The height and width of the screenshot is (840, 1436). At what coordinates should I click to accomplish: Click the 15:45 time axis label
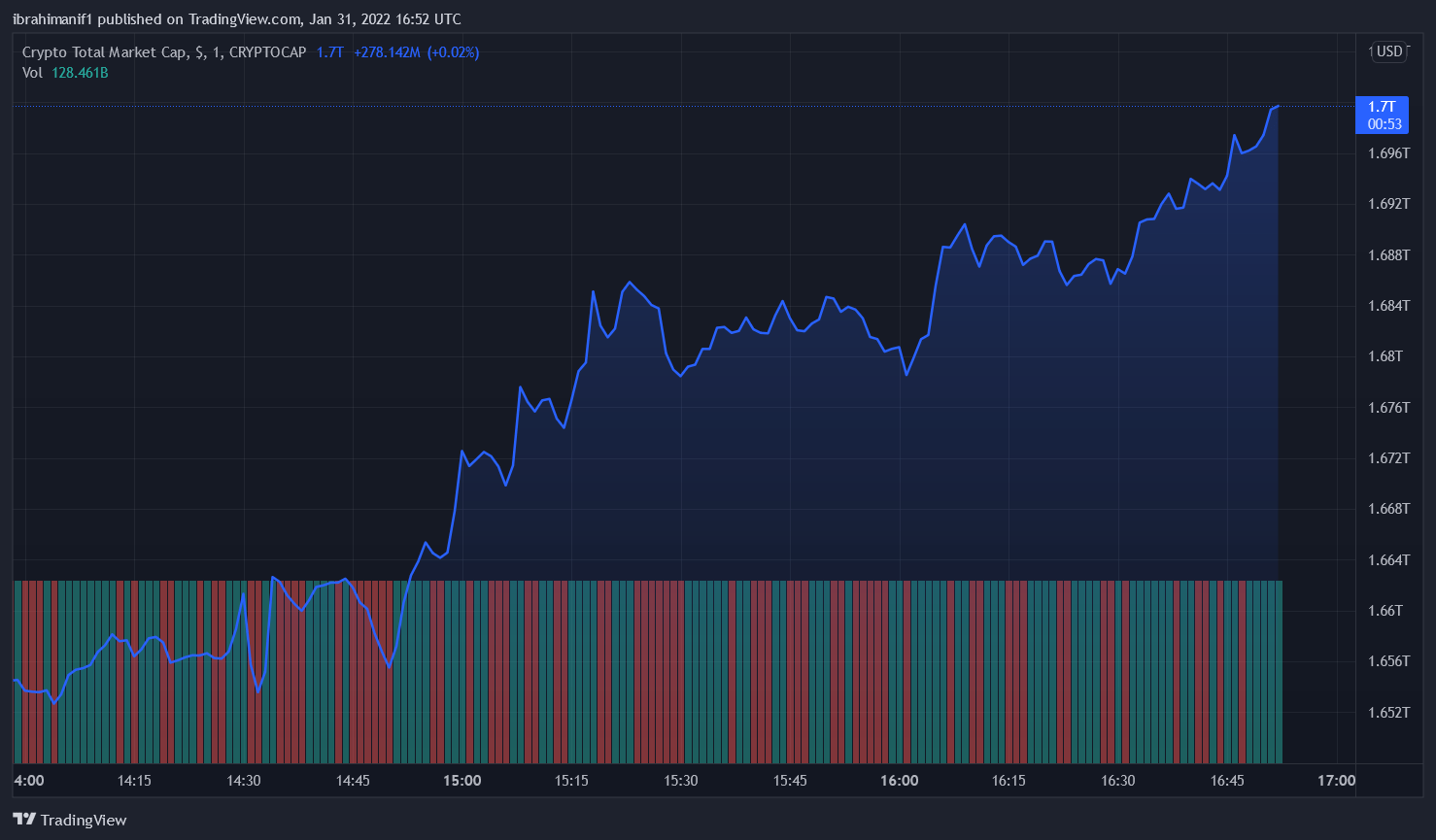coord(790,781)
